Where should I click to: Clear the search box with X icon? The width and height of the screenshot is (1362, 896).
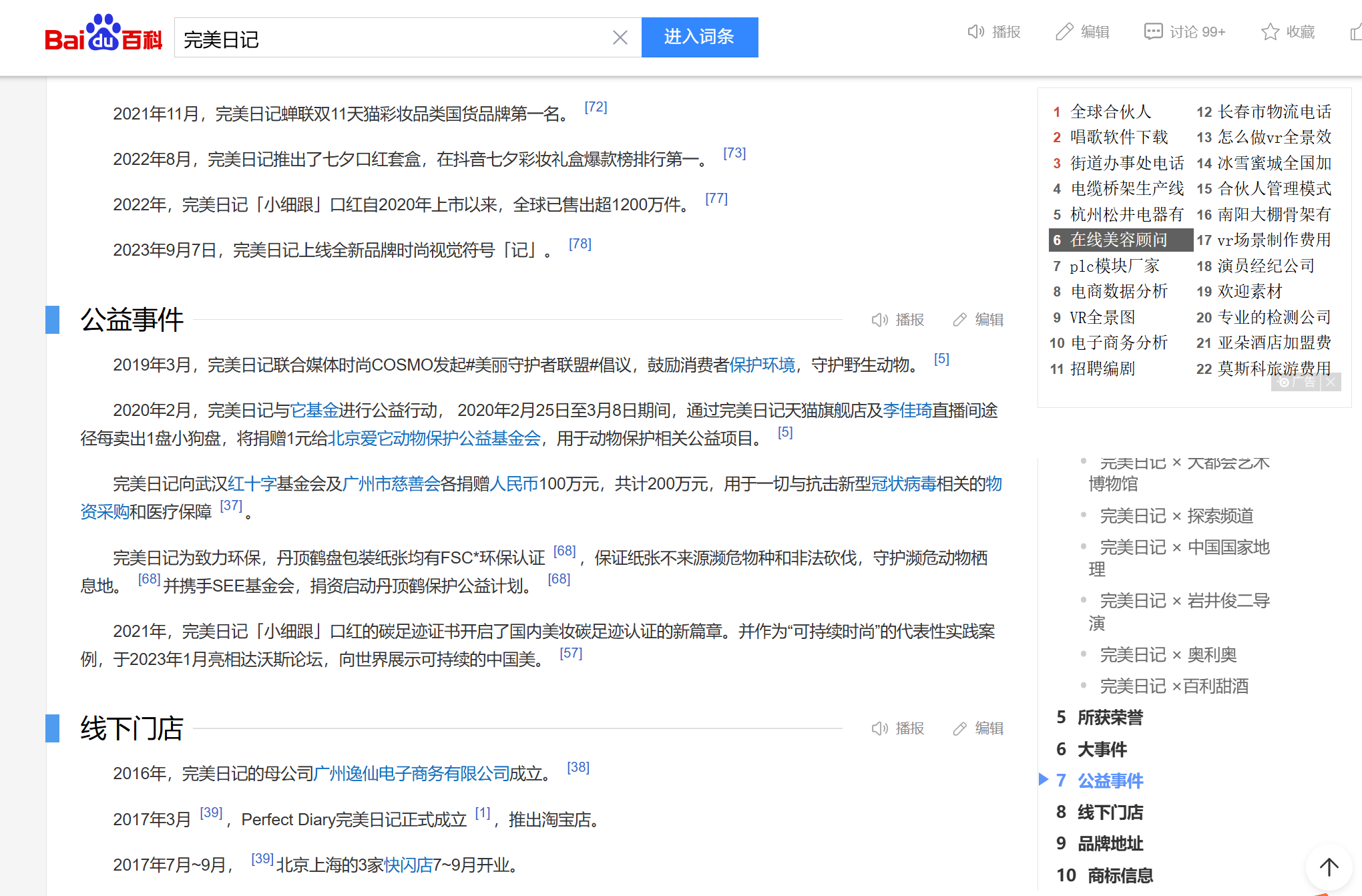(620, 37)
